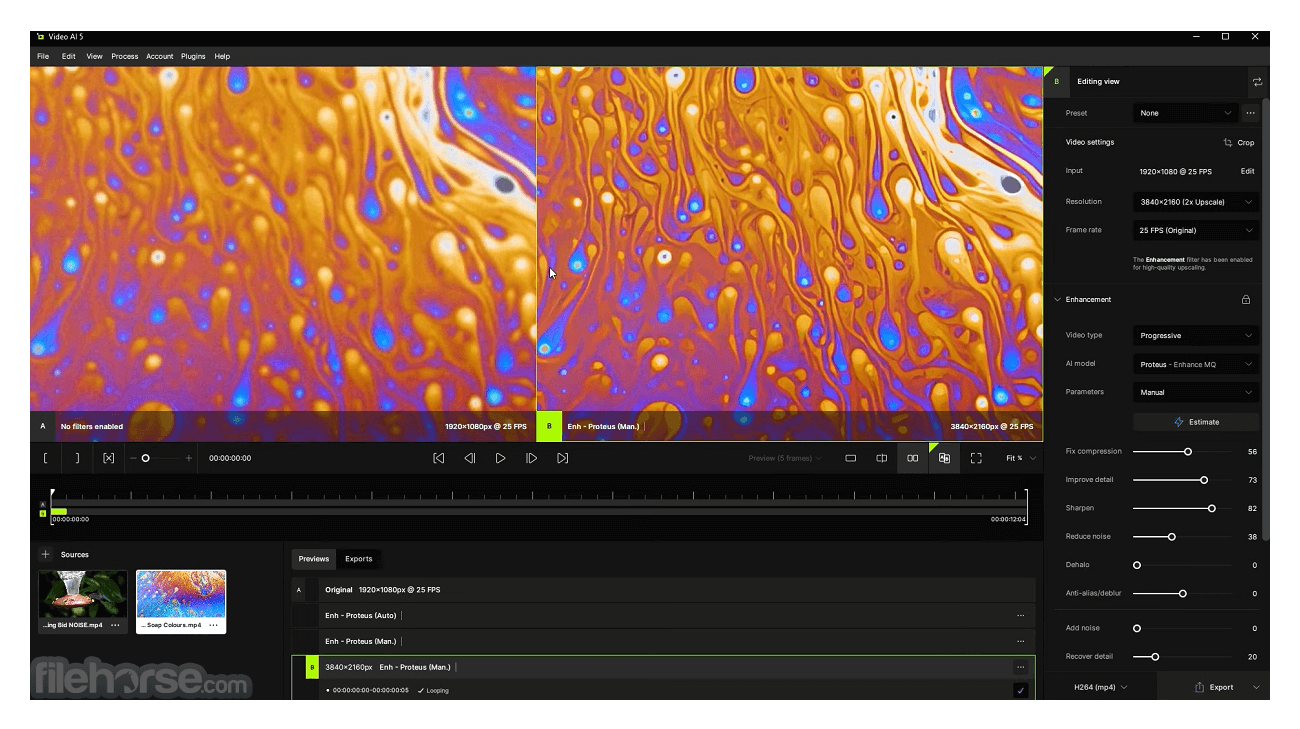The width and height of the screenshot is (1300, 729).
Task: Open the Frame rate dropdown
Action: pyautogui.click(x=1196, y=230)
